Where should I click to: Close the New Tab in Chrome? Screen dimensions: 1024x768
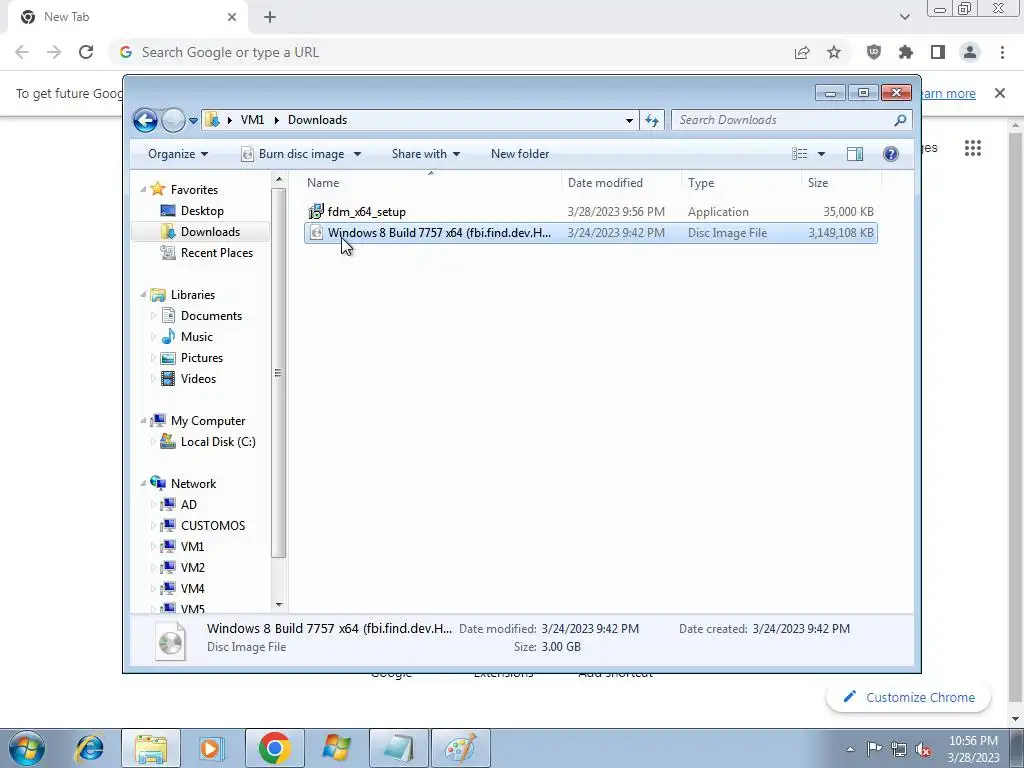click(x=232, y=17)
